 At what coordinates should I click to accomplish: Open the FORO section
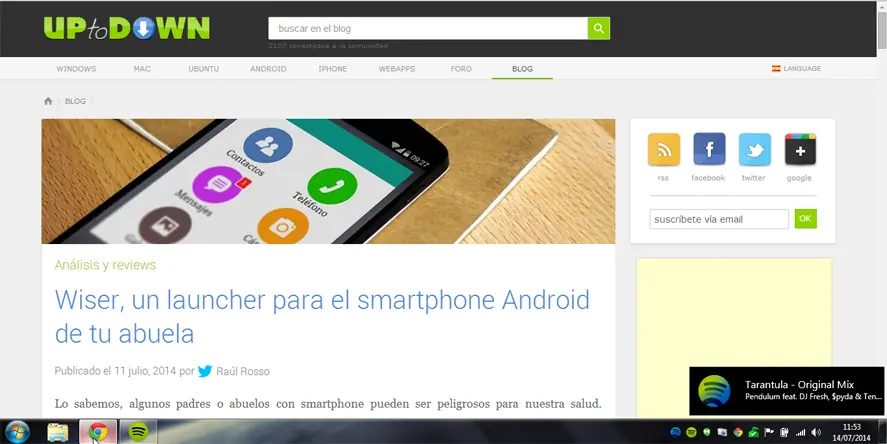[461, 68]
